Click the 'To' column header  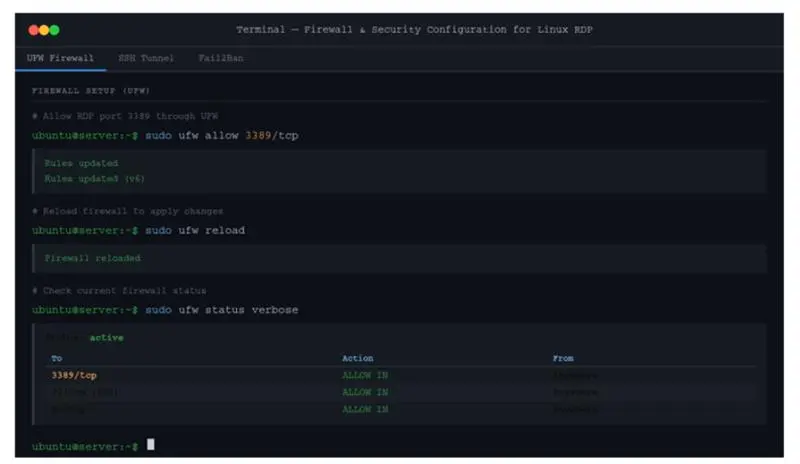[56, 358]
